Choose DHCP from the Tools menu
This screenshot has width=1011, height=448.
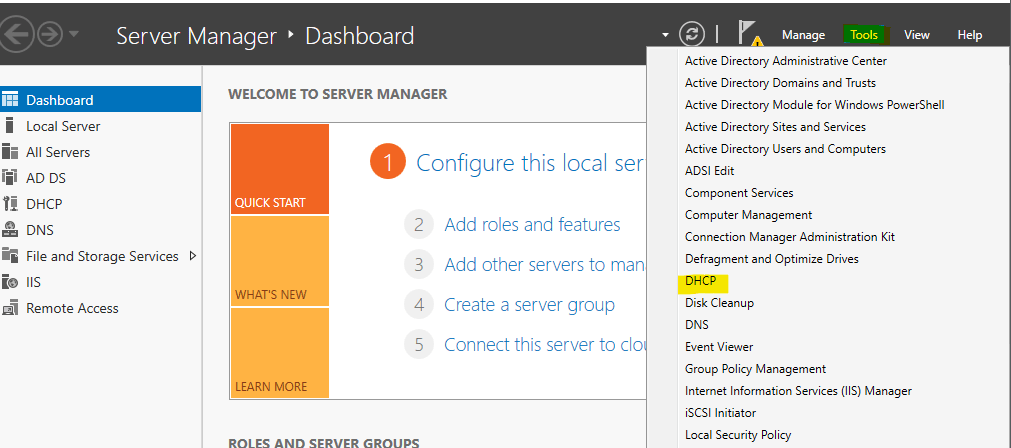[x=700, y=281]
